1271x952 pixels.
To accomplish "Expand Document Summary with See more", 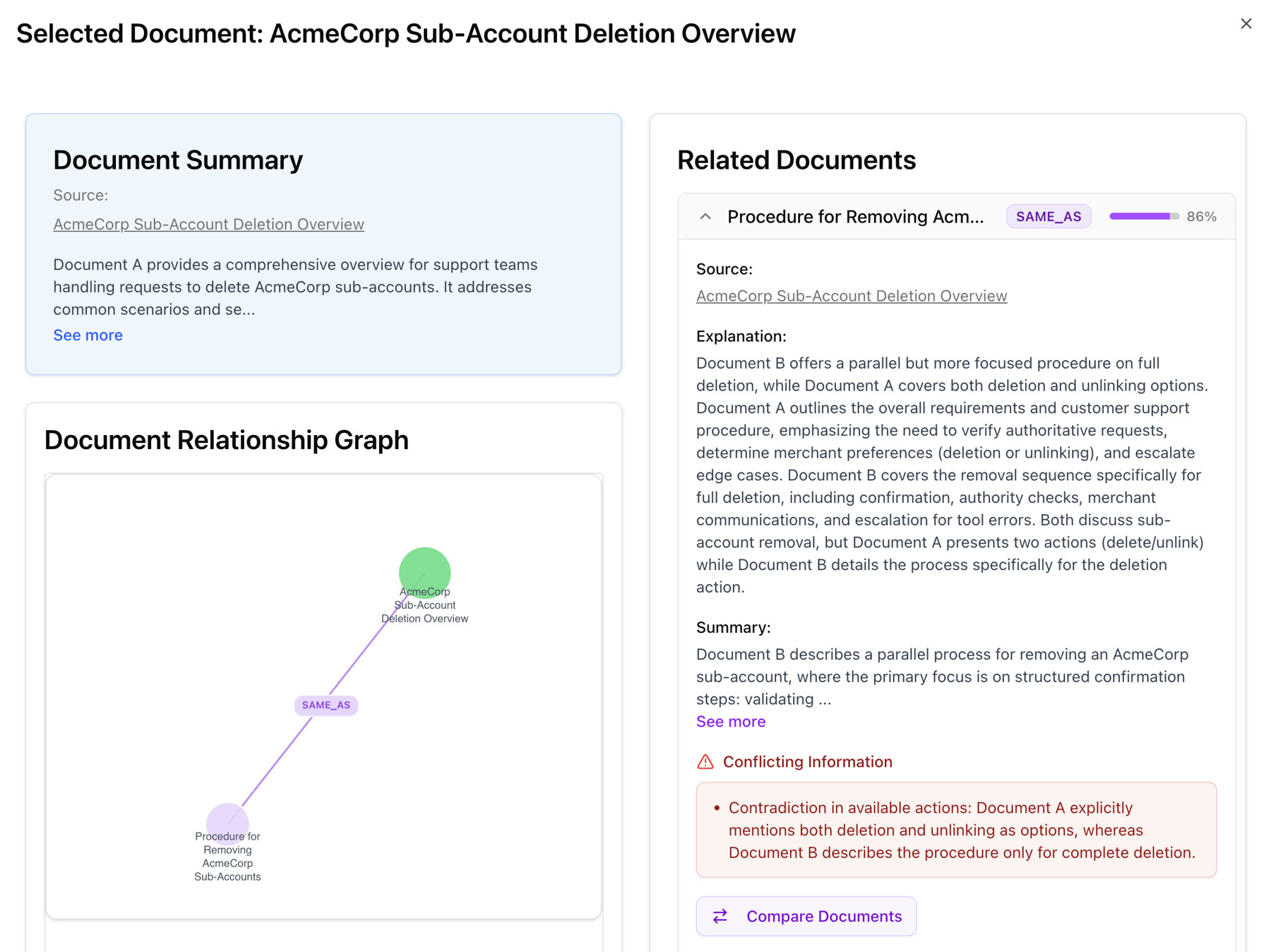I will click(88, 335).
